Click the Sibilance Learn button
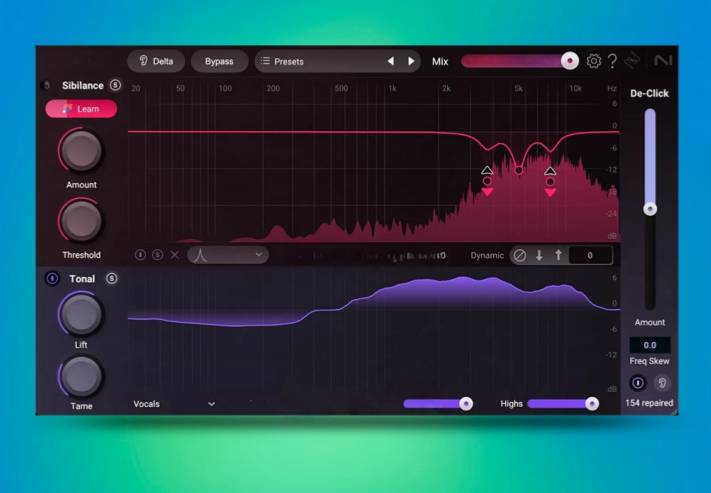Image resolution: width=711 pixels, height=493 pixels. point(81,109)
